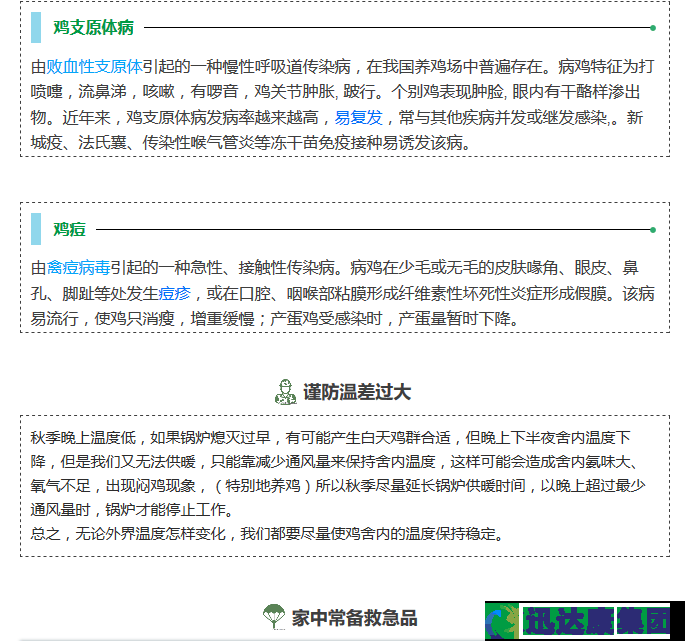Click green dot ending the 鸡支原体病 line

653,28
